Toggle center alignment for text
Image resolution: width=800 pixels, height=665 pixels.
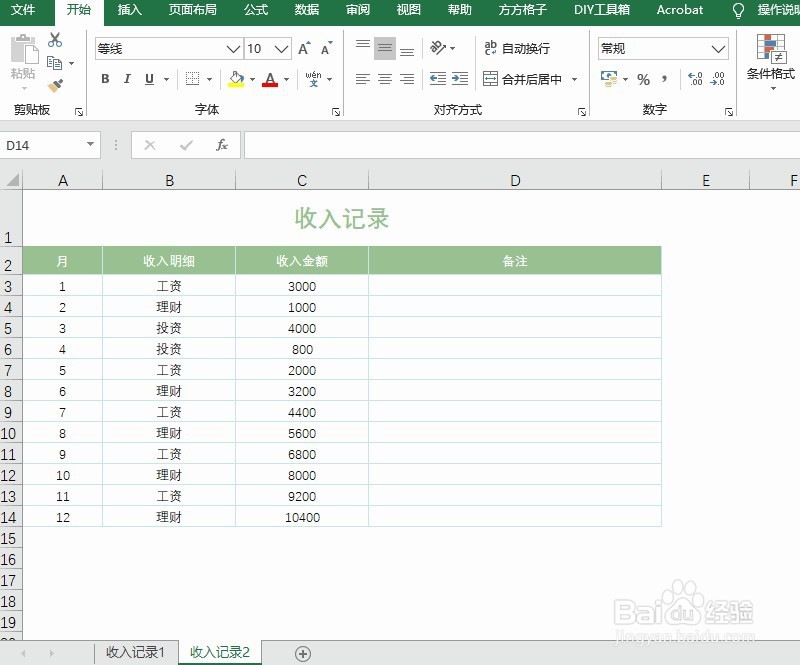pyautogui.click(x=384, y=80)
